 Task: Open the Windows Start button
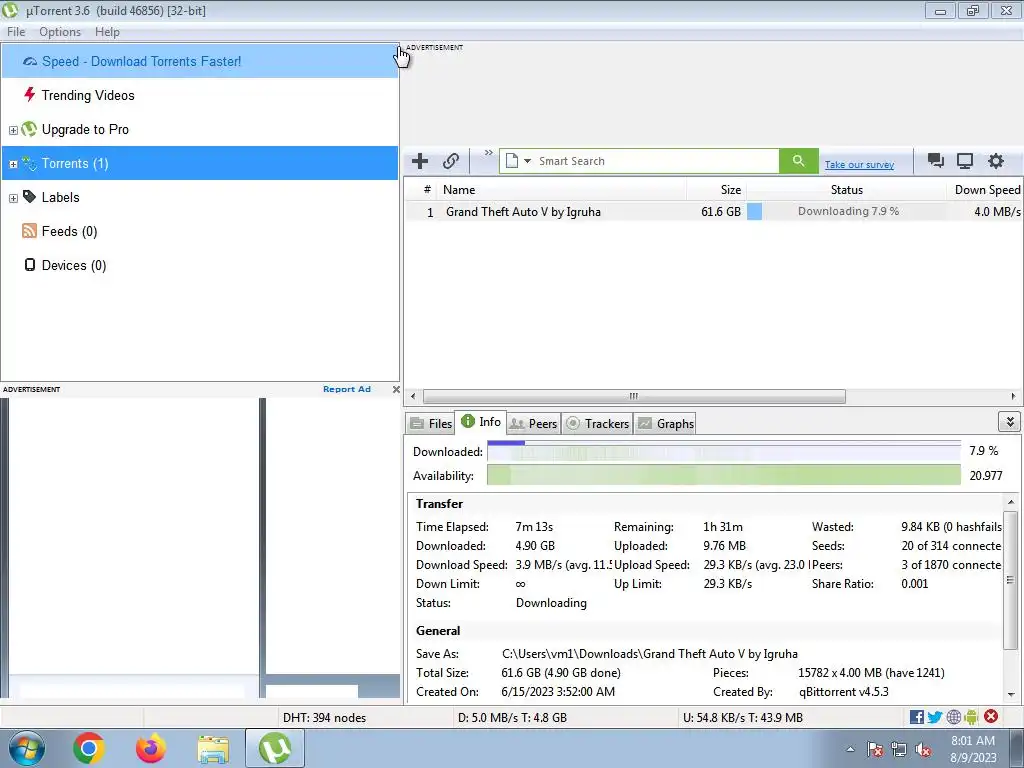(x=27, y=748)
